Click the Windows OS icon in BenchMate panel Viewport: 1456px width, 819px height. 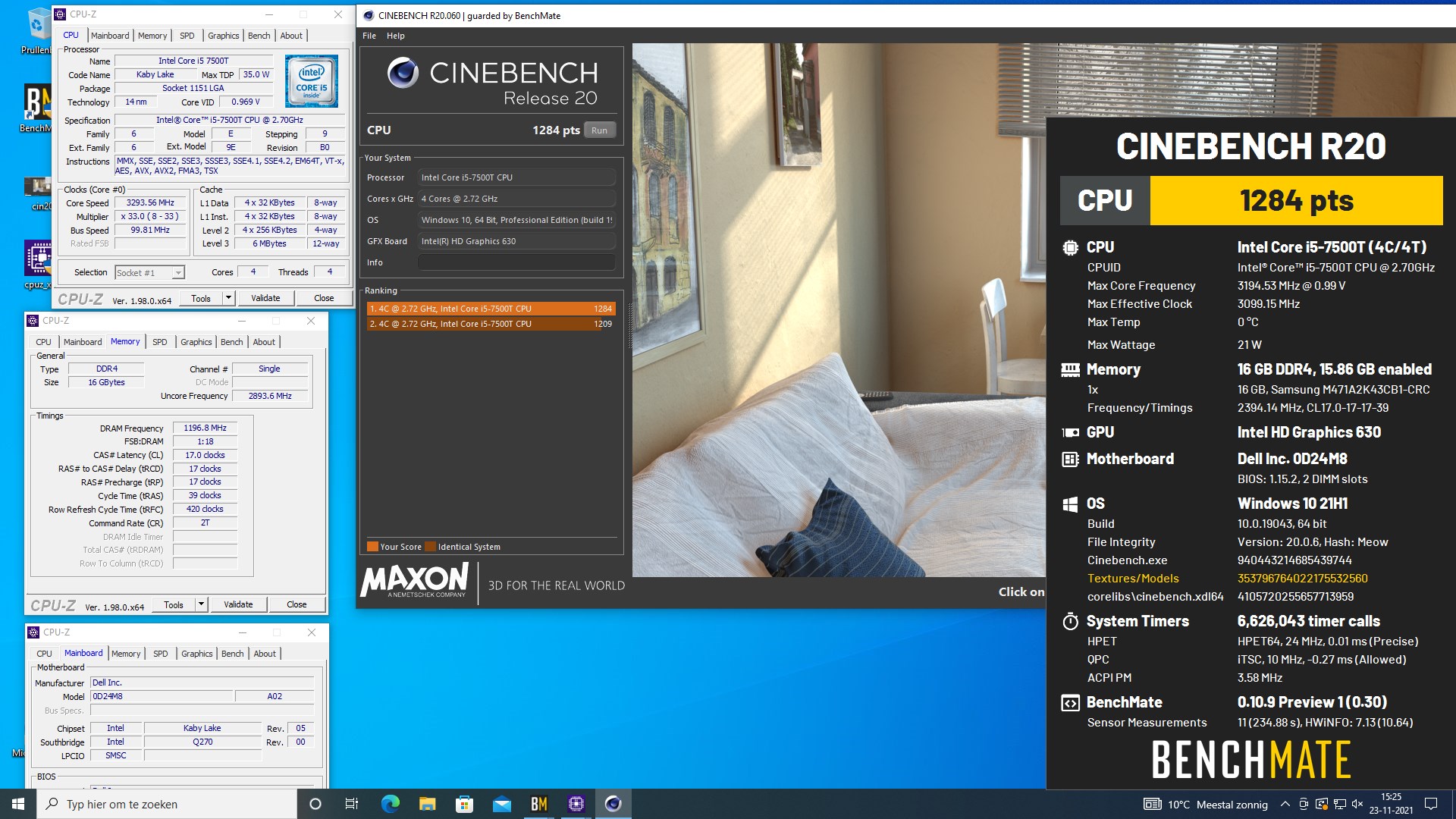tap(1070, 504)
